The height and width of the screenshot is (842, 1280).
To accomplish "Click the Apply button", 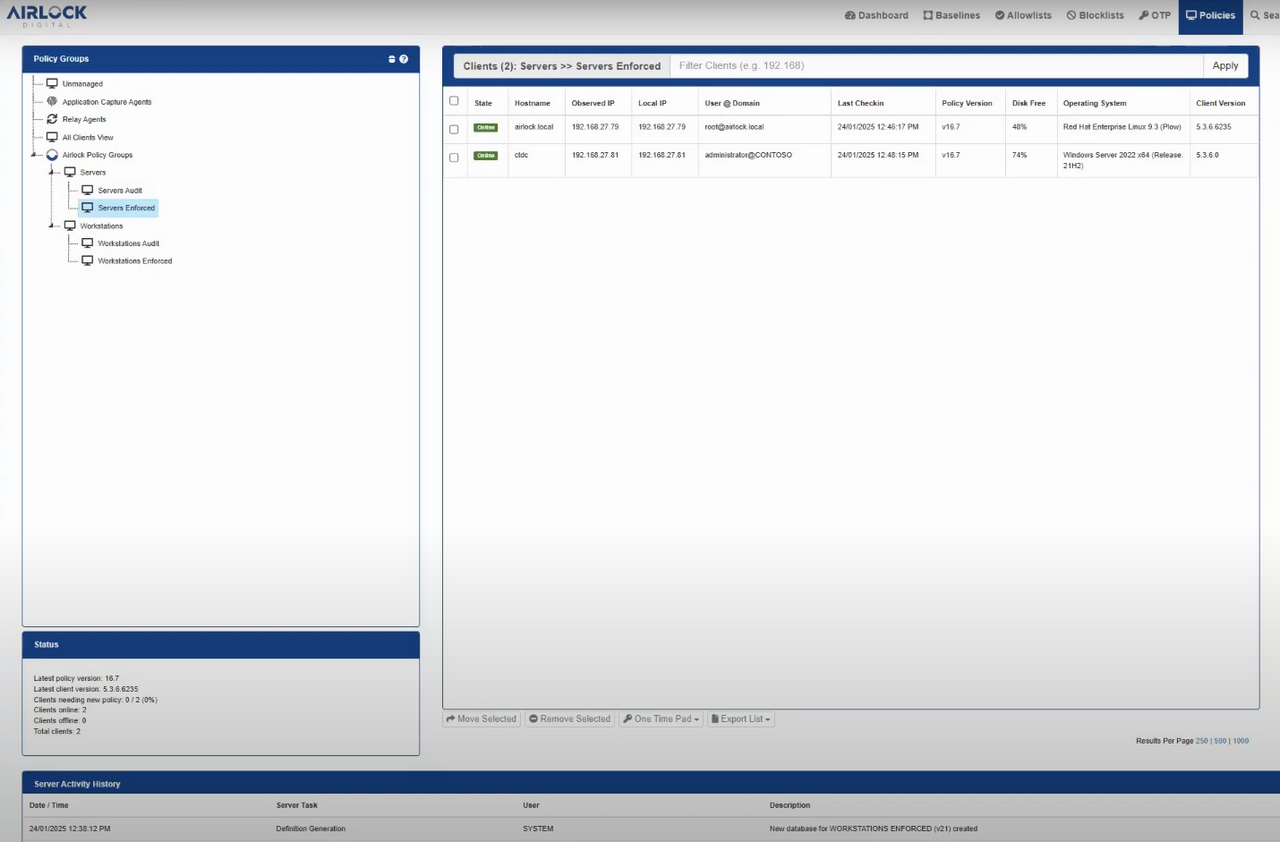I will pyautogui.click(x=1225, y=65).
